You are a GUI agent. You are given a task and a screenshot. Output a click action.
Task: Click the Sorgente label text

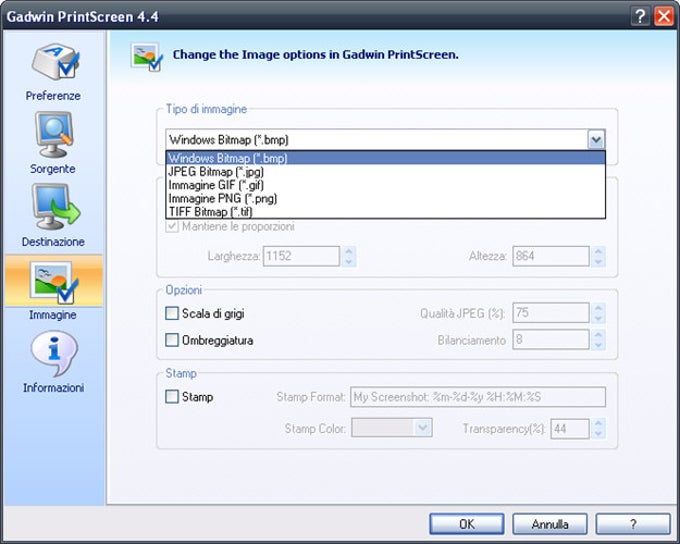coord(53,169)
